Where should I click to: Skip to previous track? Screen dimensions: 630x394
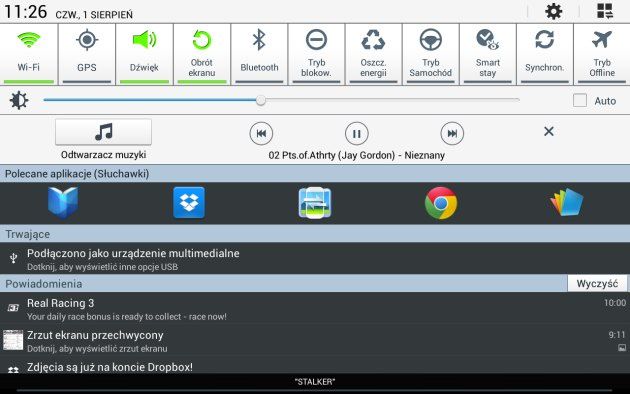point(261,133)
